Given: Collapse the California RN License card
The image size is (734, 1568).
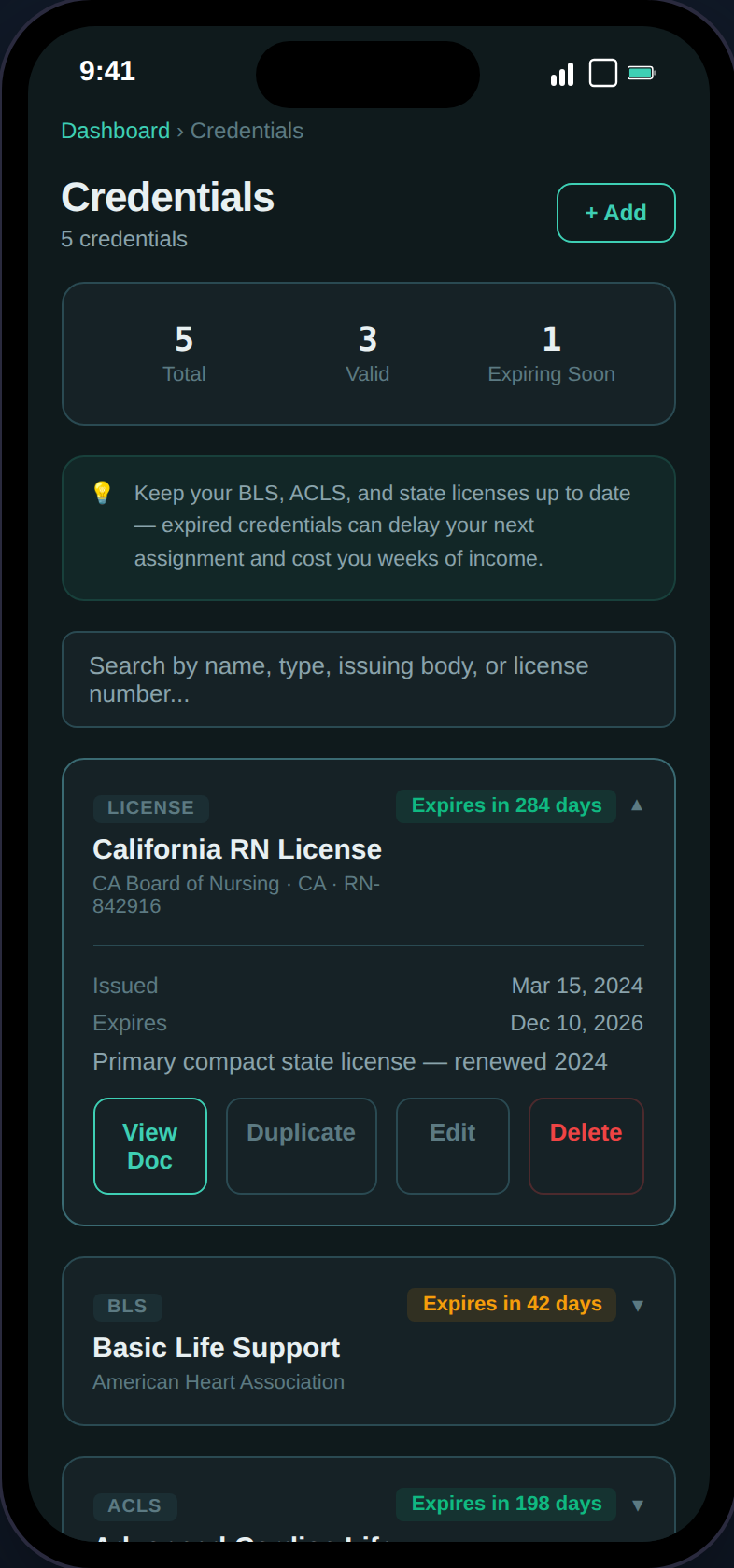Looking at the screenshot, I should point(637,805).
